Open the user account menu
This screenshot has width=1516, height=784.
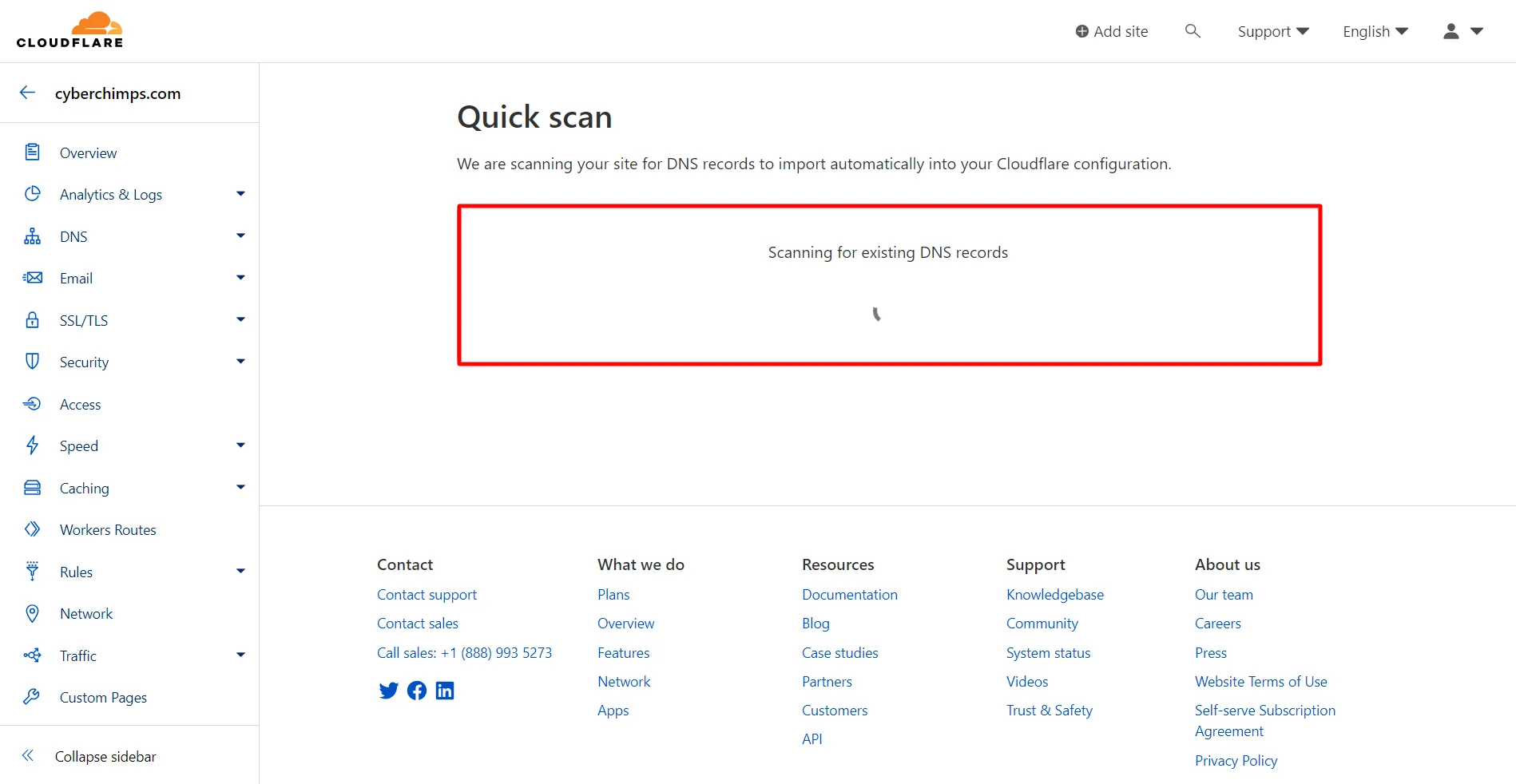pos(1463,31)
